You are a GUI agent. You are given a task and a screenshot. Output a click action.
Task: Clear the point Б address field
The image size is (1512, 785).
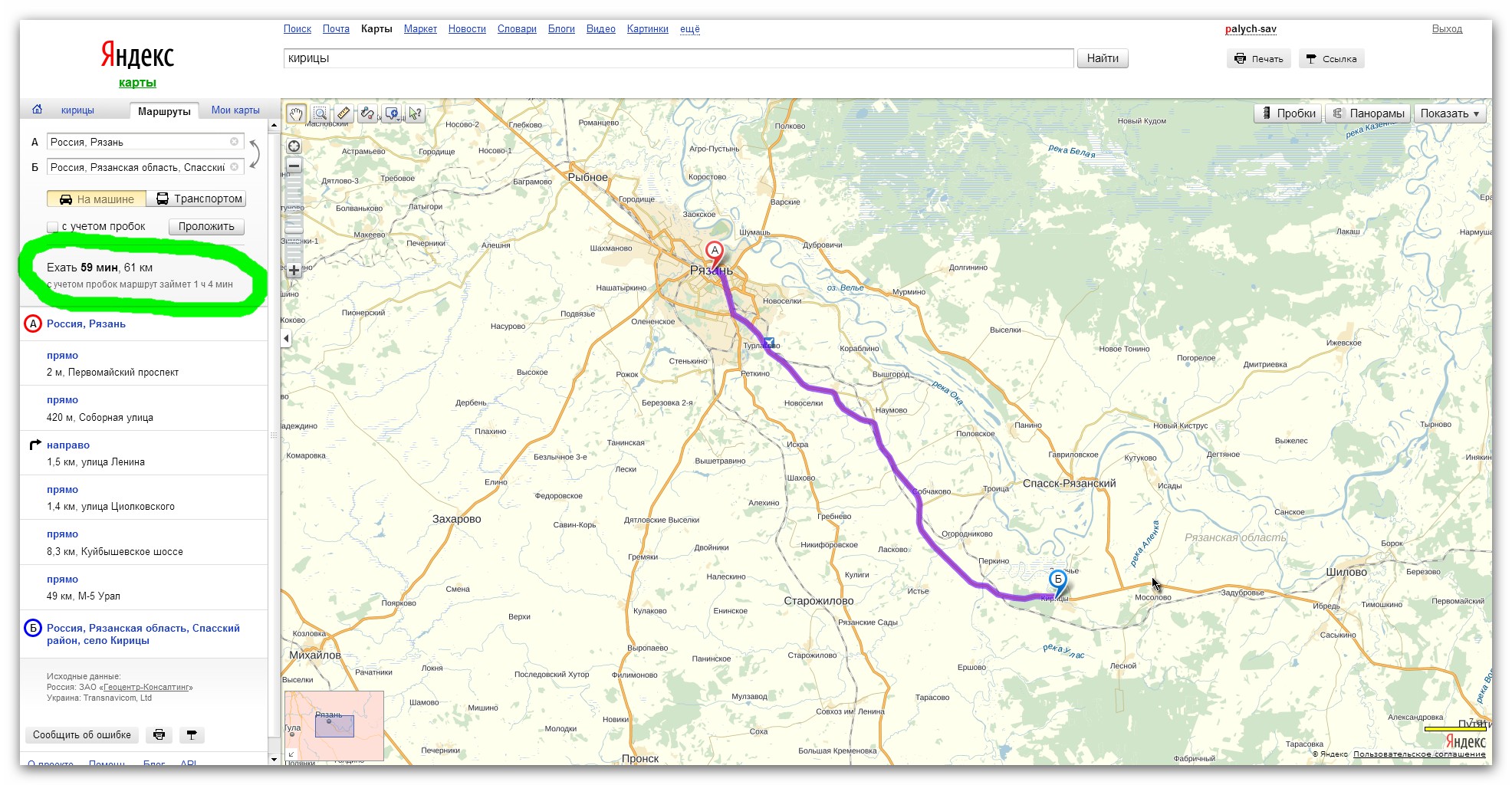coord(234,167)
